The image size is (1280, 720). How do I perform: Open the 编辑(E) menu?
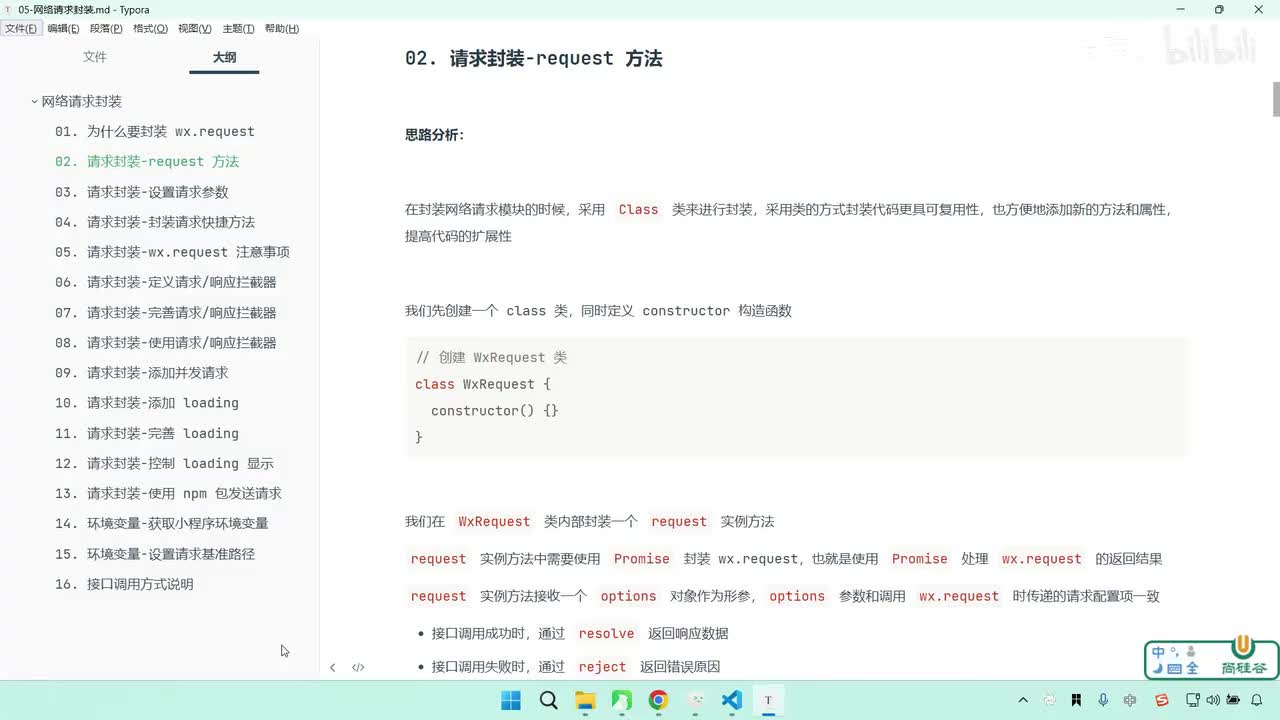coord(63,29)
